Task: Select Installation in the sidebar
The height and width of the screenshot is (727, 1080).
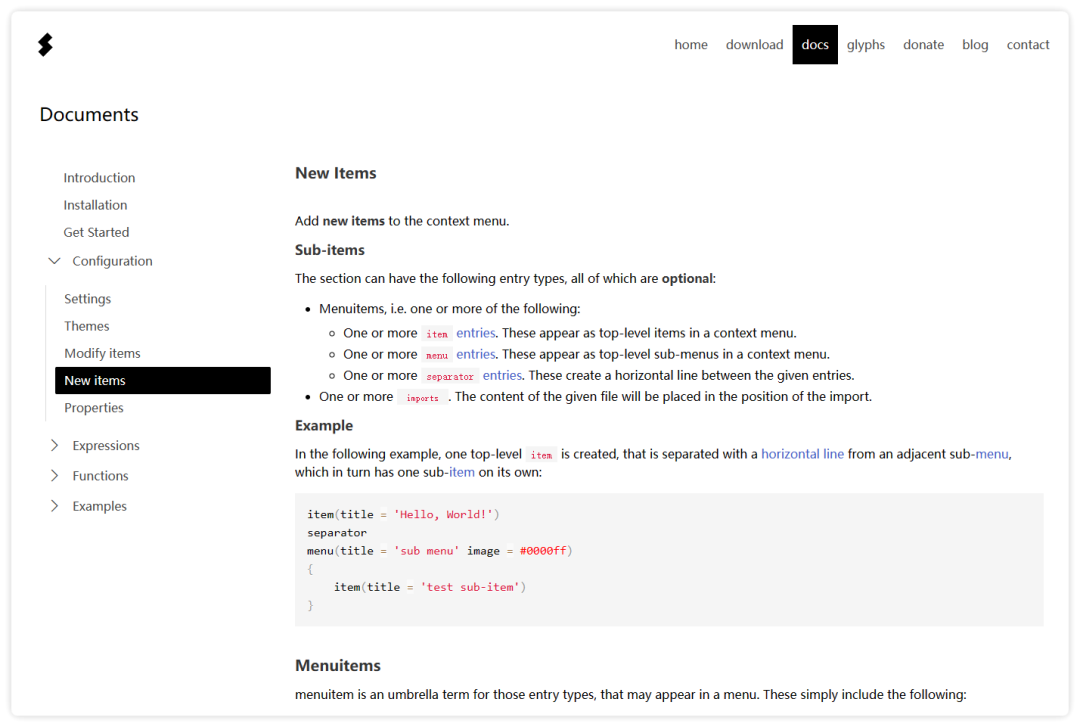Action: [95, 205]
